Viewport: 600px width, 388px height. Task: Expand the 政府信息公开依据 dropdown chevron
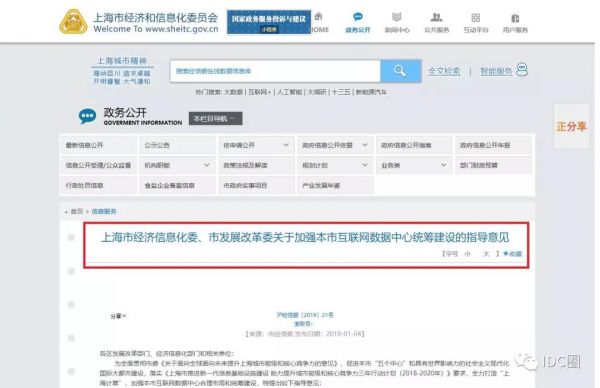point(365,145)
